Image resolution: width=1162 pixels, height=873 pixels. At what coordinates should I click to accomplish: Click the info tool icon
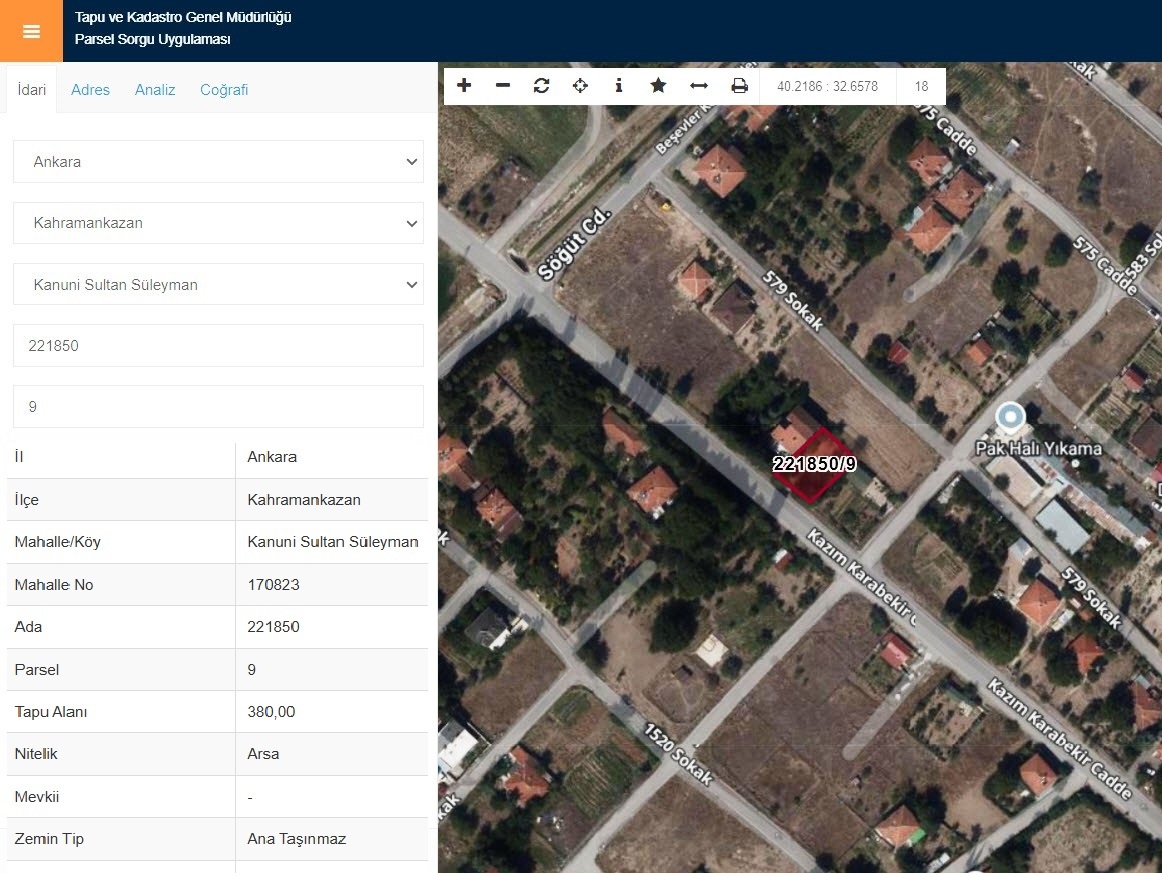coord(619,86)
